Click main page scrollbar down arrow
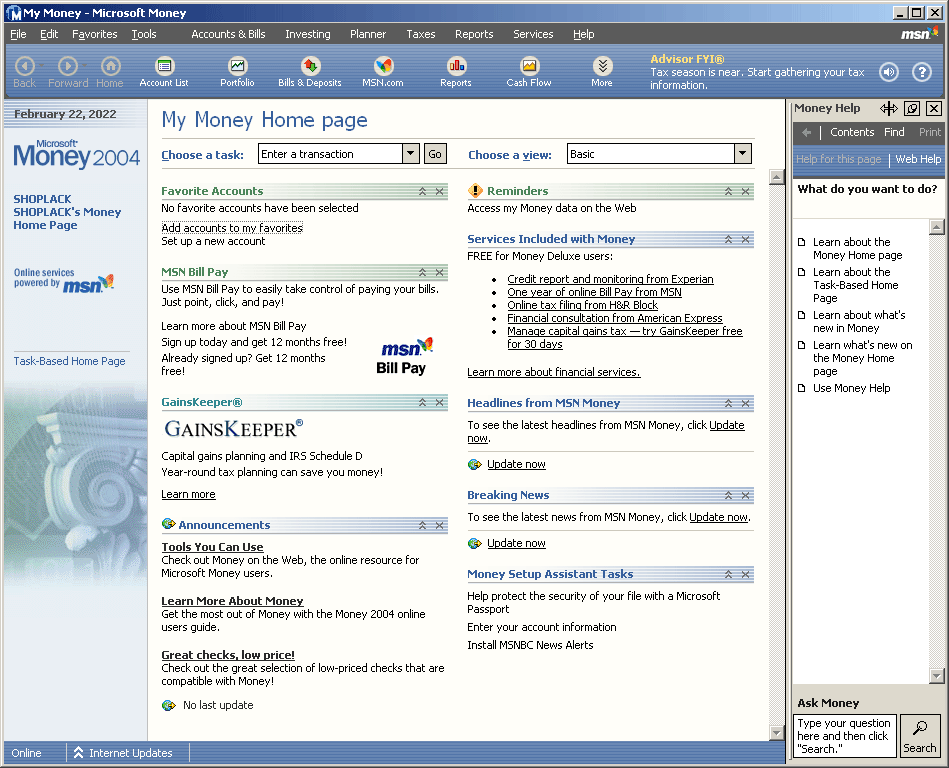Viewport: 949px width, 768px height. point(777,732)
